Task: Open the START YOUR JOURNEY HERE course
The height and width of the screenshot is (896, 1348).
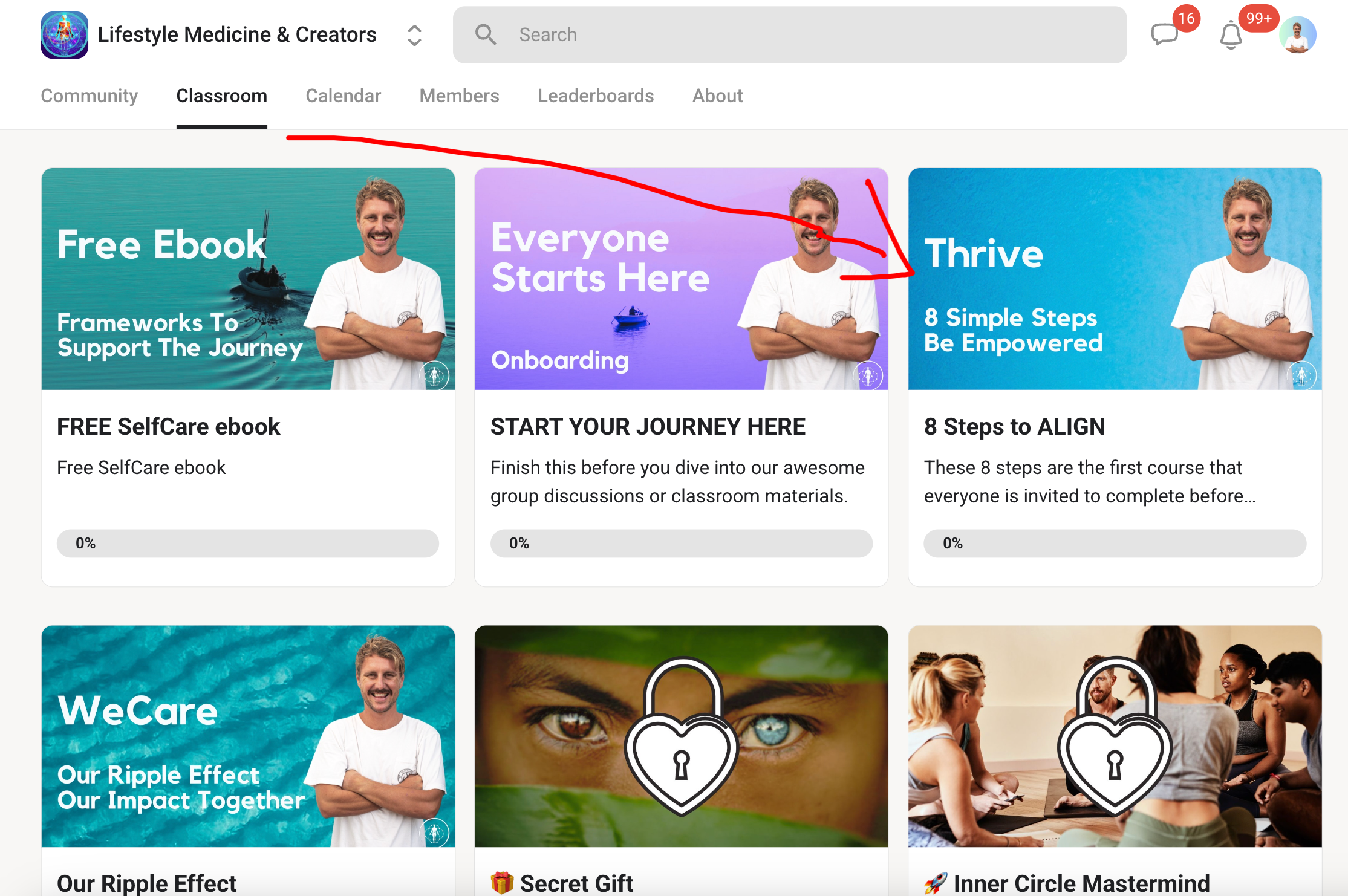Action: pos(647,427)
